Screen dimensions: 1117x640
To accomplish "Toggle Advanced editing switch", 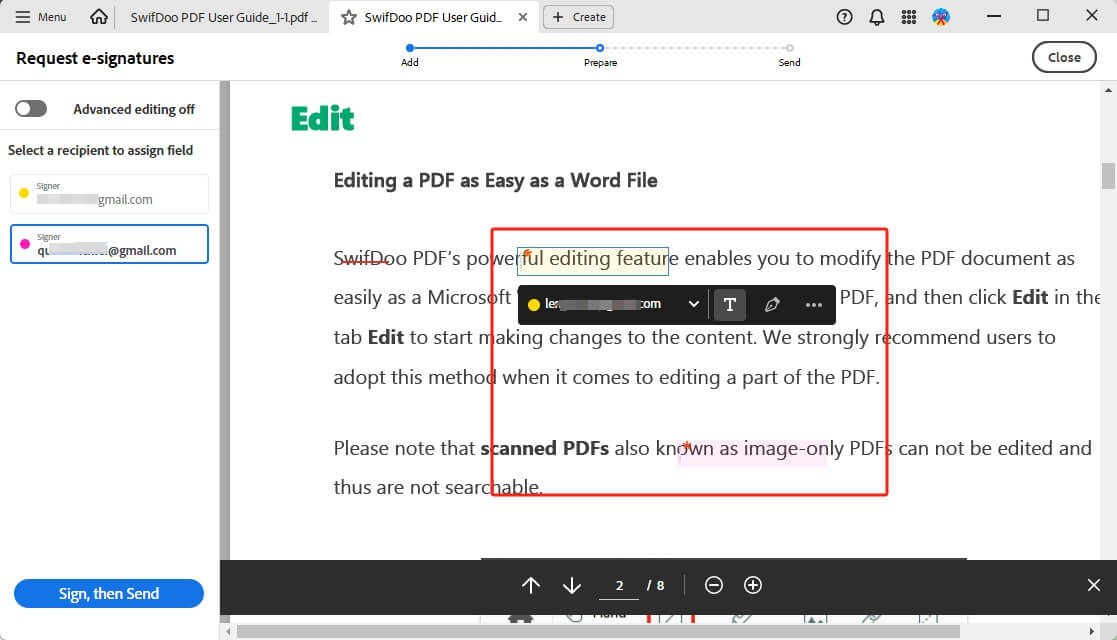I will 31,108.
